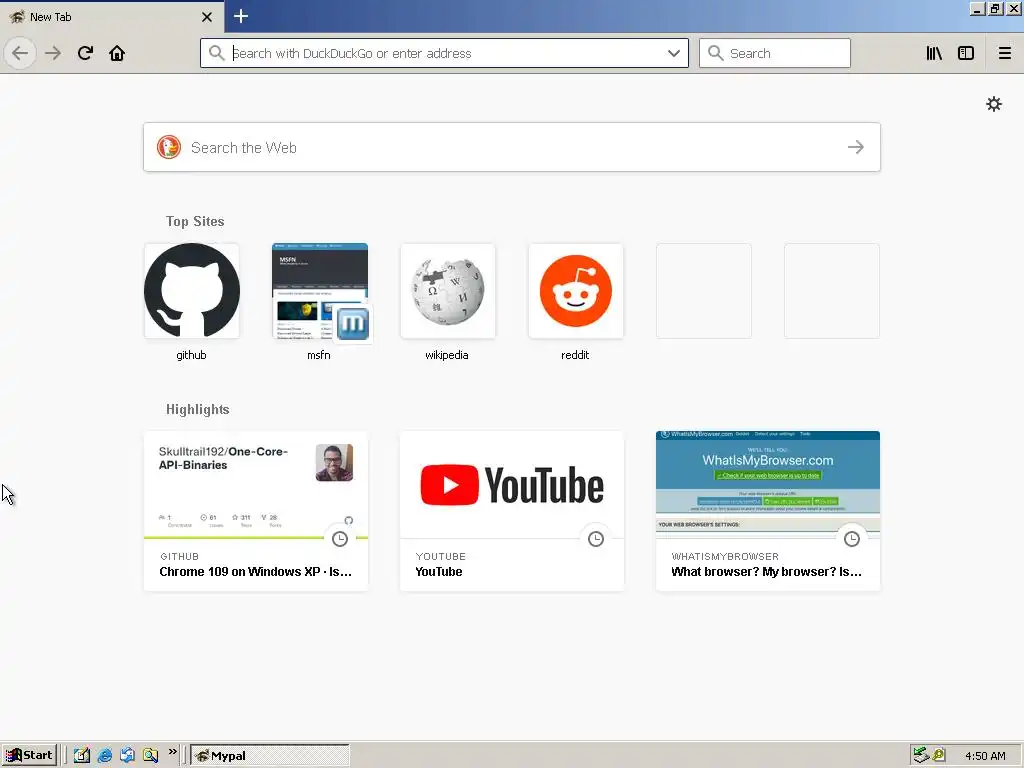The image size is (1024, 768).
Task: Focus the DuckDuckGo address bar
Action: [444, 53]
